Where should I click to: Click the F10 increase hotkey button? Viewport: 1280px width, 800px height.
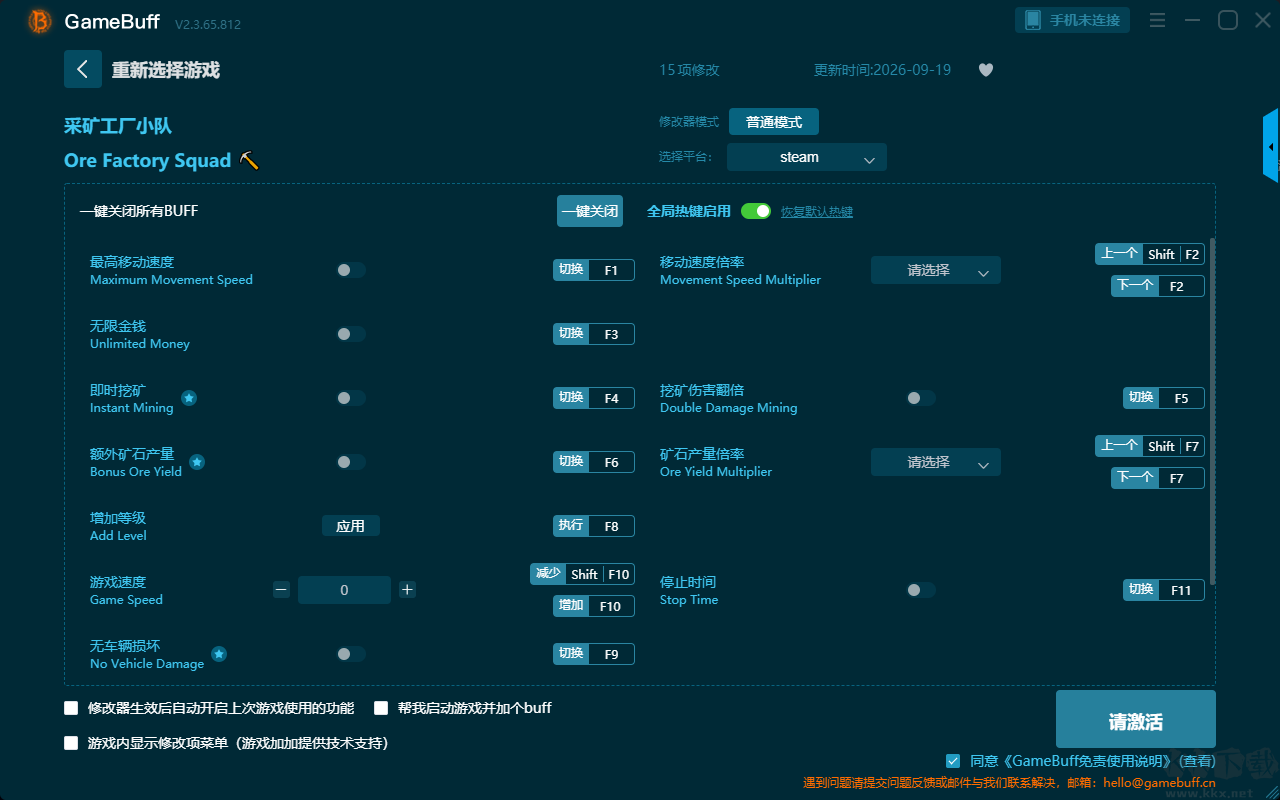(594, 606)
